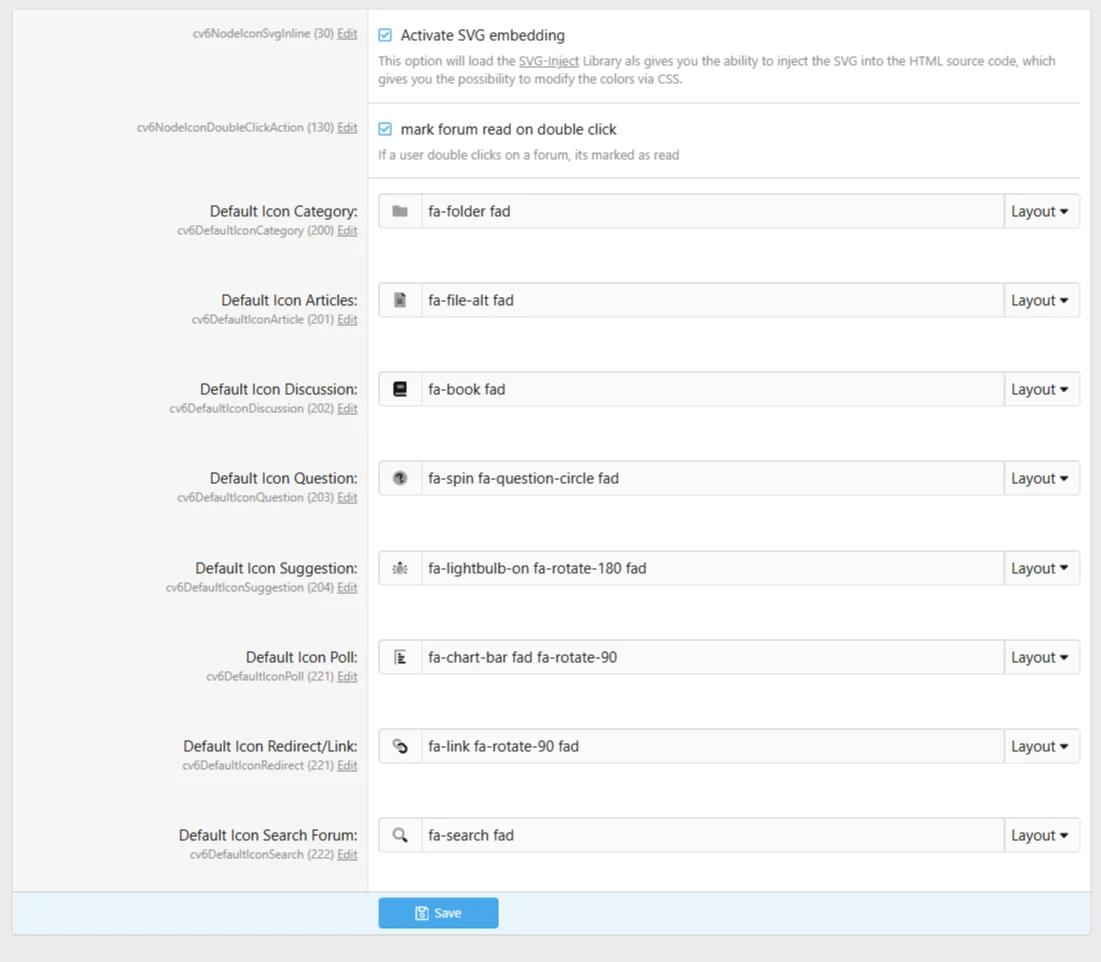Click Edit link for cv6DefaultIconDiscussion
This screenshot has height=962, width=1101.
click(x=347, y=408)
